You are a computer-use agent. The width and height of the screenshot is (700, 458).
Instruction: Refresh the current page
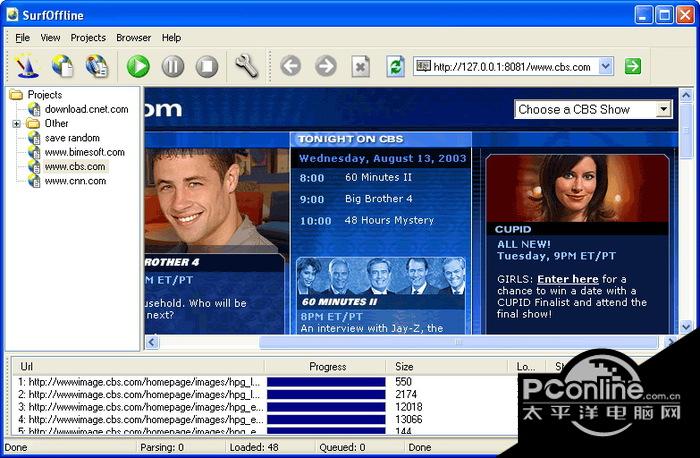(396, 67)
